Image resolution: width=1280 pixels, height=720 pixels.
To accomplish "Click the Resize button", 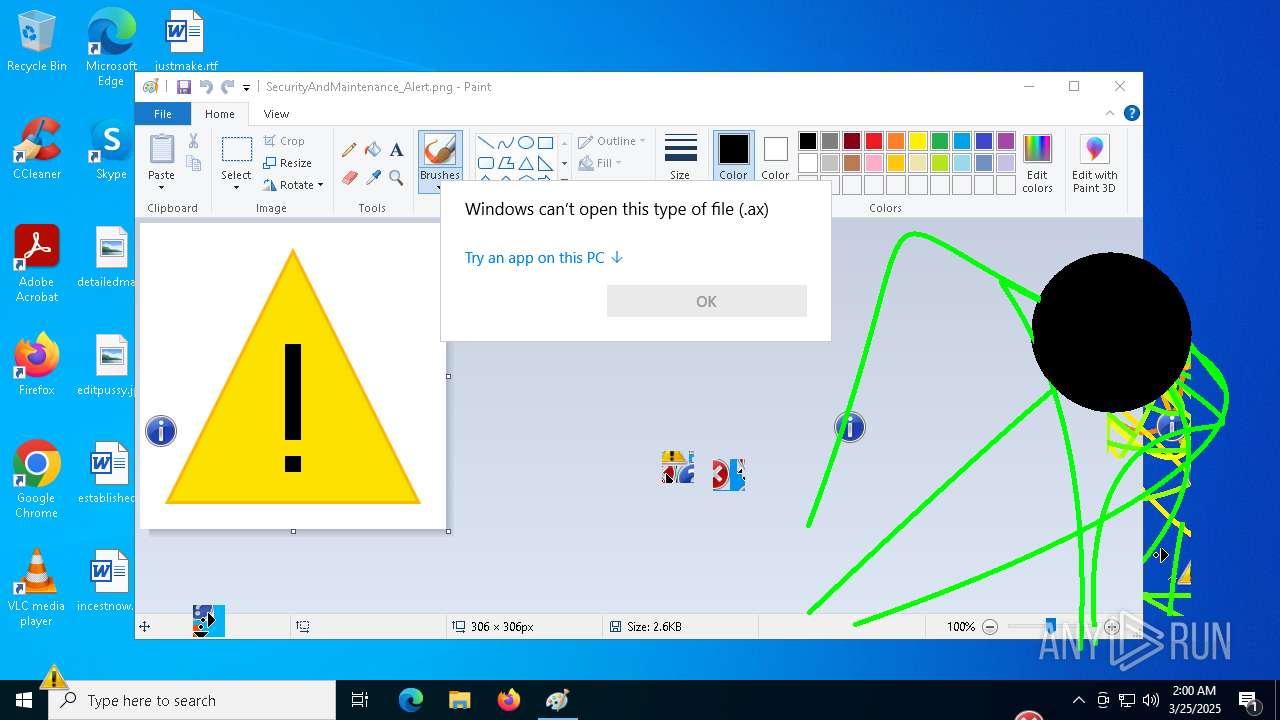I will (x=288, y=163).
